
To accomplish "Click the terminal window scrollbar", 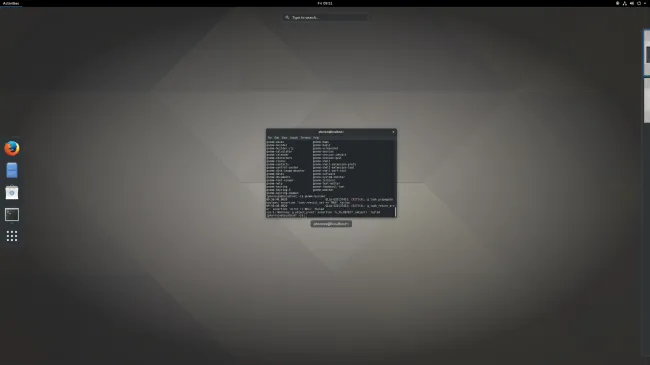I will coord(395,212).
